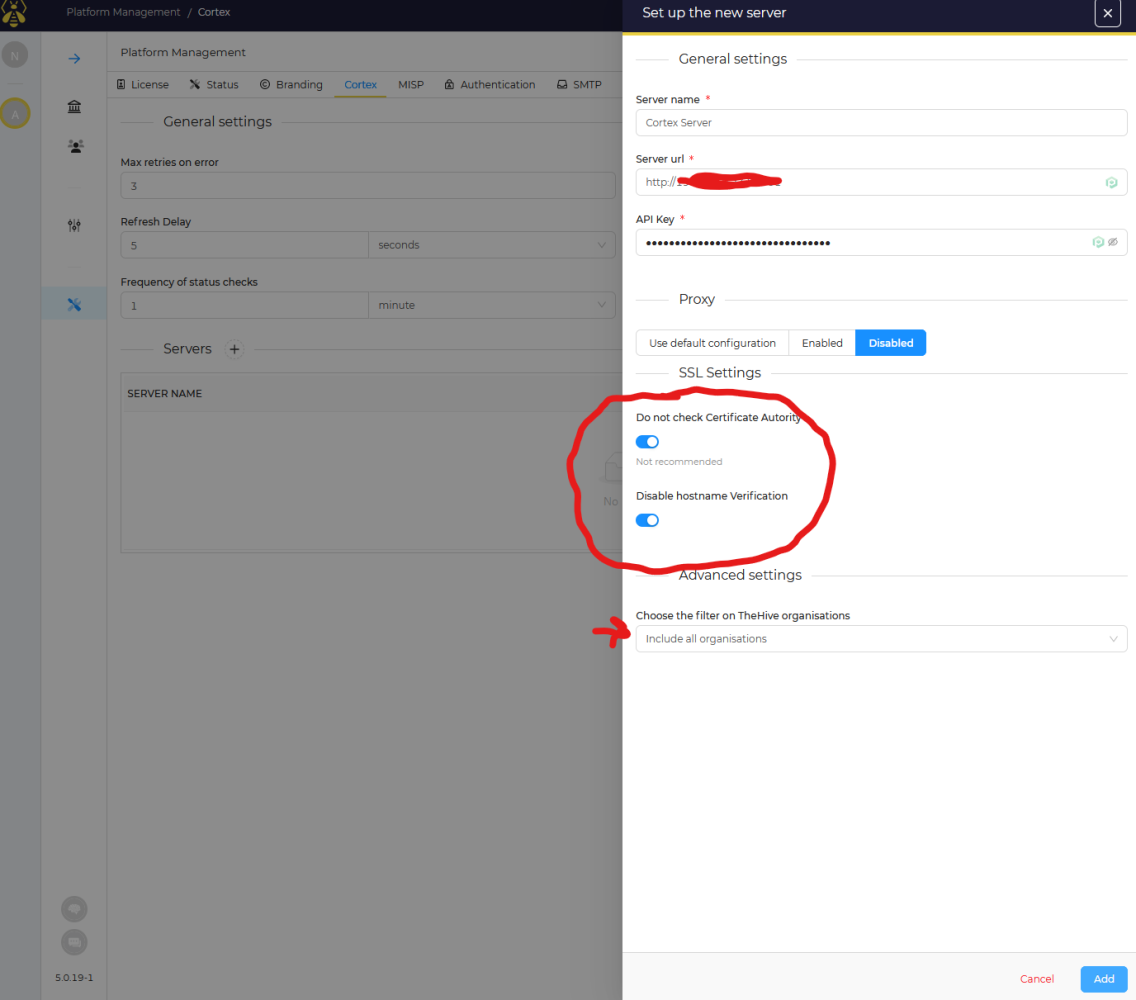Click the Server name input field
1136x1000 pixels.
pos(881,122)
